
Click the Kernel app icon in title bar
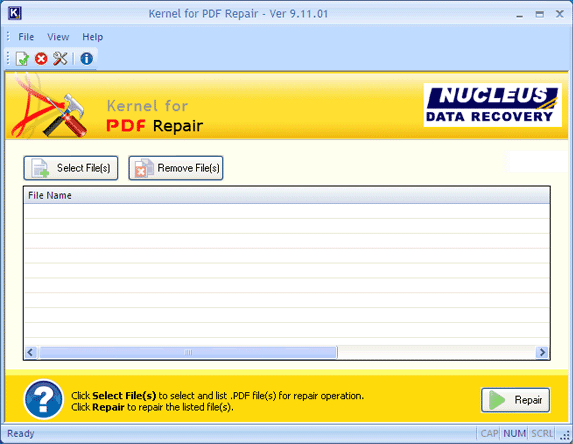click(15, 13)
